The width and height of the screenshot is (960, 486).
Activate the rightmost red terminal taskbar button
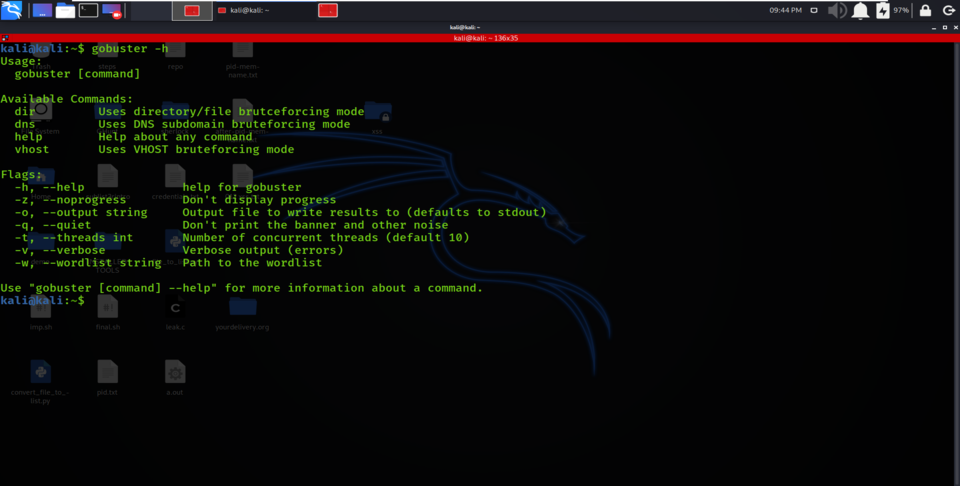[x=328, y=10]
